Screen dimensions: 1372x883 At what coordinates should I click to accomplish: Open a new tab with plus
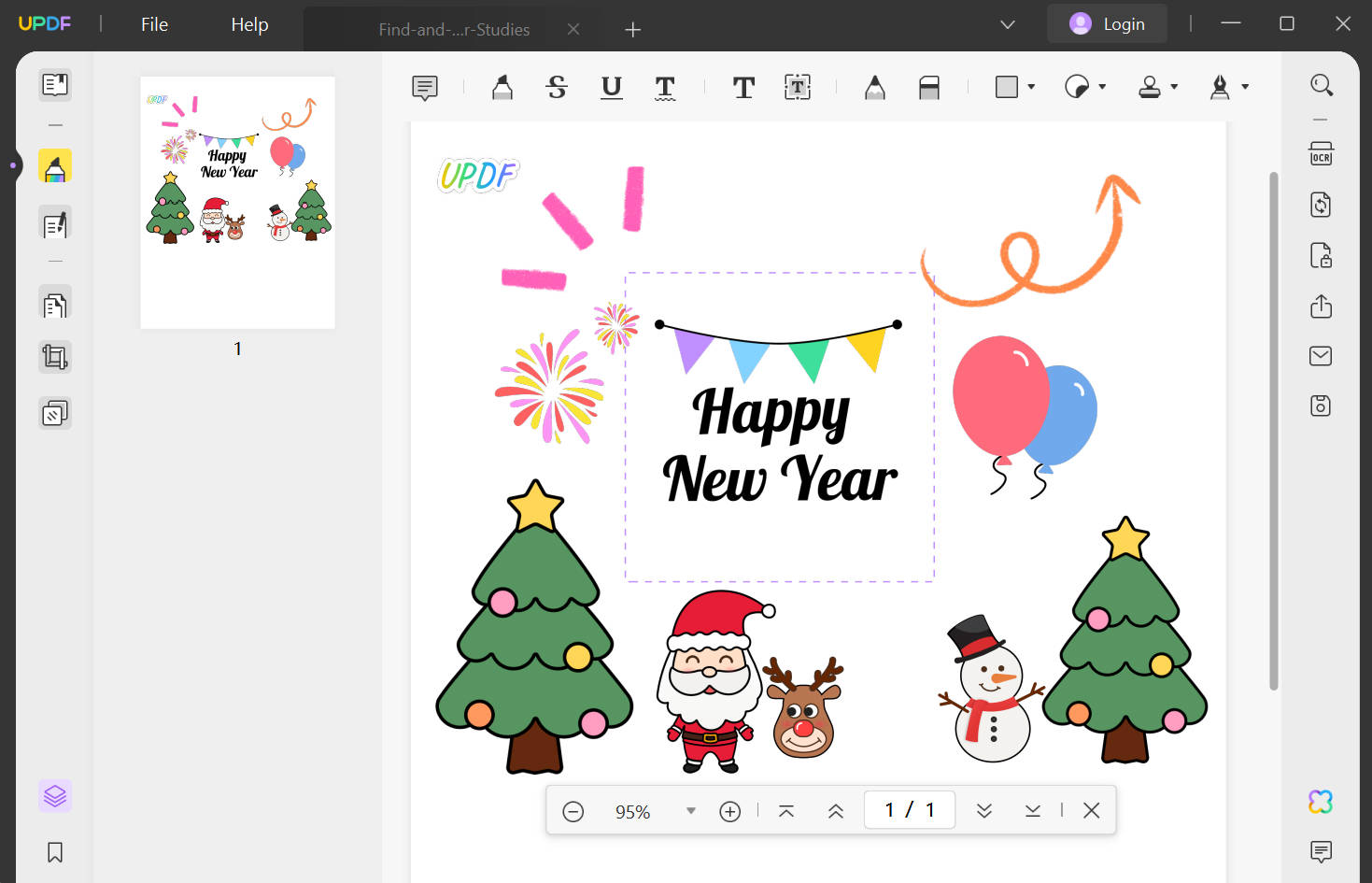(632, 30)
